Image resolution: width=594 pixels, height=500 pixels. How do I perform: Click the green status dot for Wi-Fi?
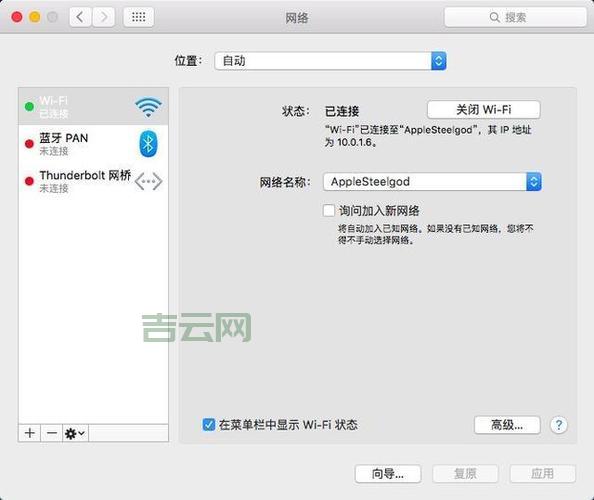pyautogui.click(x=29, y=107)
